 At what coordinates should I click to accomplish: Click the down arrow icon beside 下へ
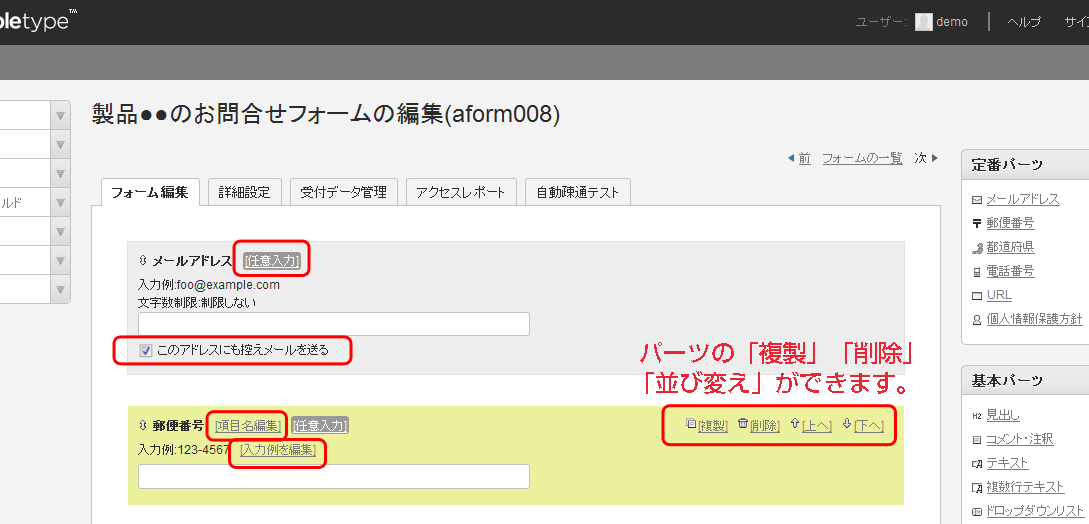(x=847, y=424)
